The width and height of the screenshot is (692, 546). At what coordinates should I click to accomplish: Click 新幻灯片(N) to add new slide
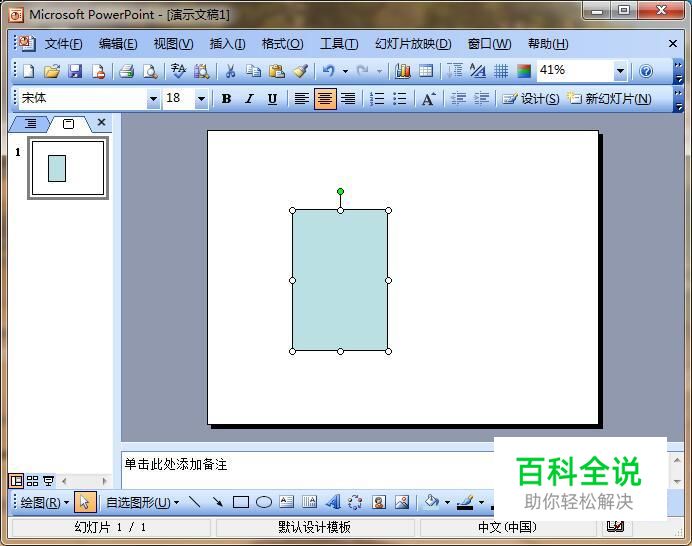coord(609,99)
